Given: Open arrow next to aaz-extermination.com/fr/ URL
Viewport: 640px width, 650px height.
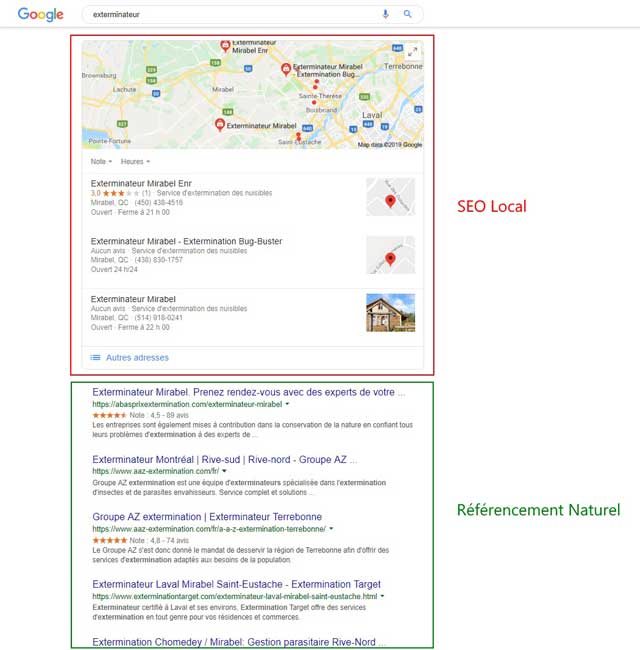Looking at the screenshot, I should [224, 471].
